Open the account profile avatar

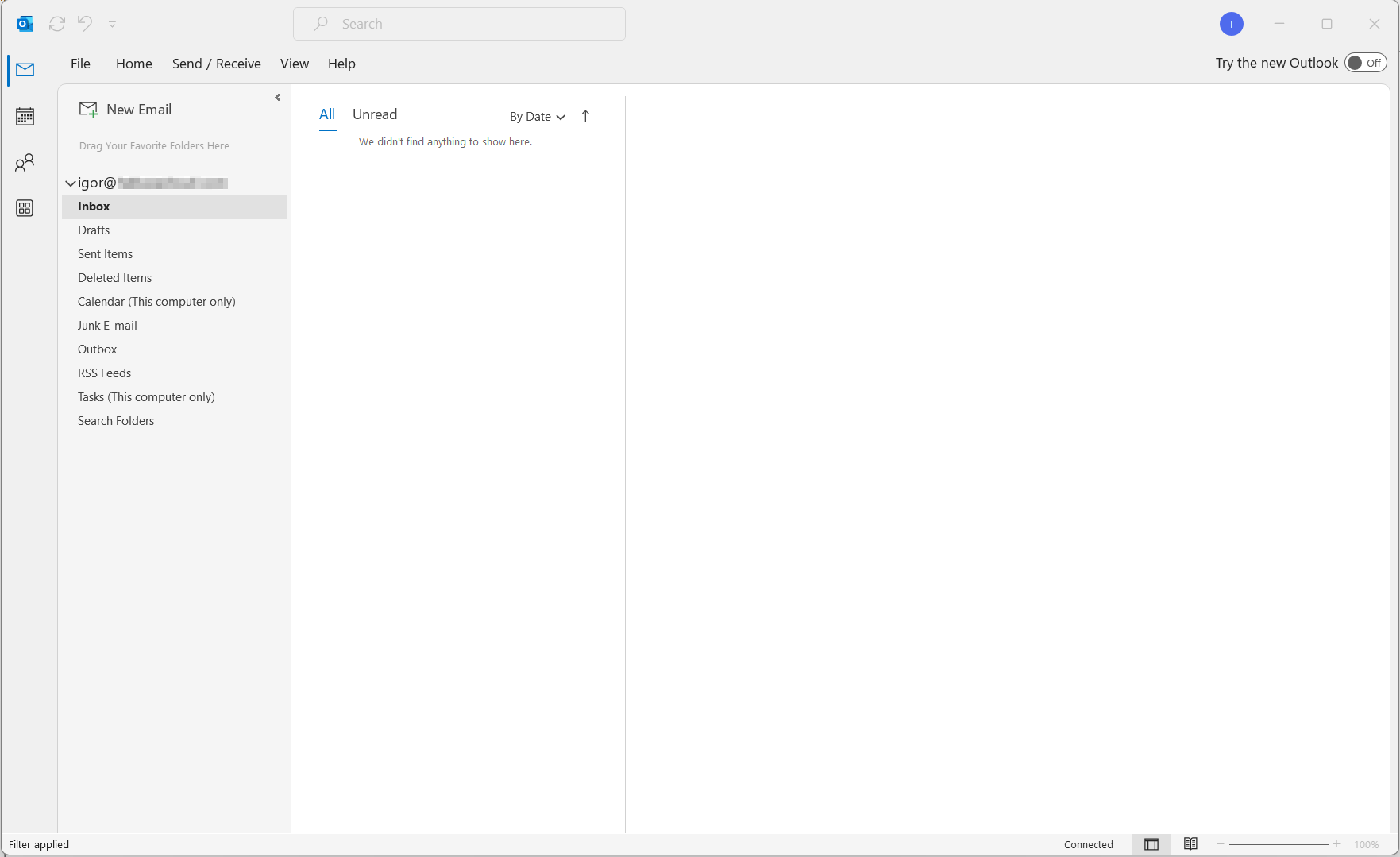(1231, 24)
